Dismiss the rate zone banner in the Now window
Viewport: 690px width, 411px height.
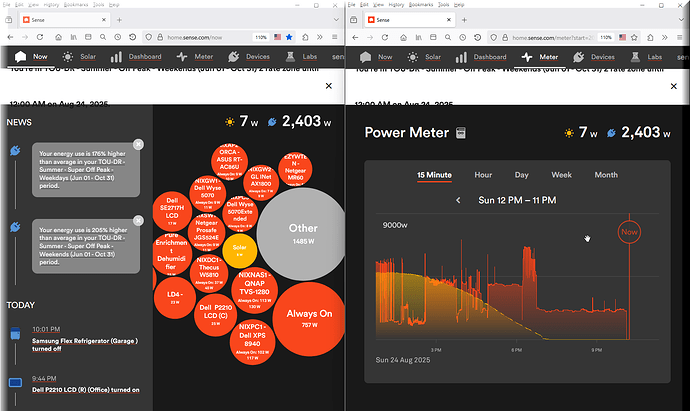[328, 86]
